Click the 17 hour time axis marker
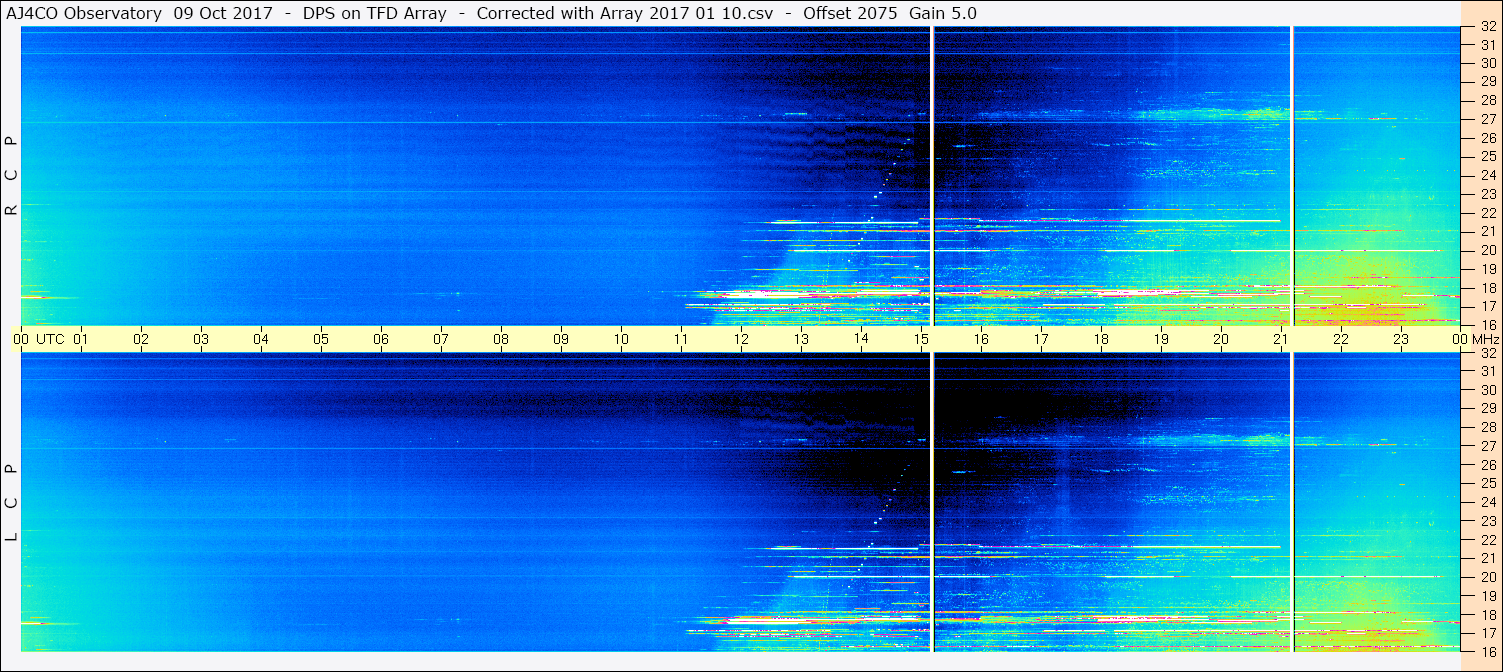This screenshot has width=1503, height=672. tap(1041, 340)
